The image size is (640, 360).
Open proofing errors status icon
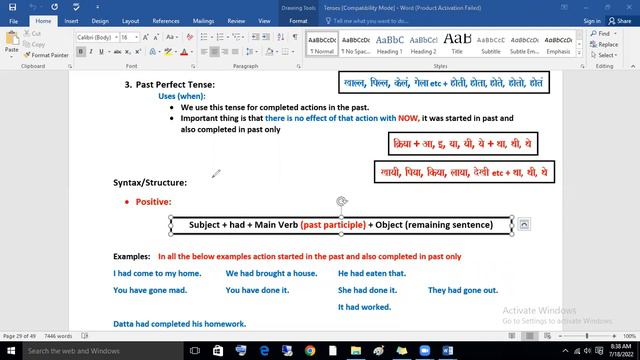click(84, 336)
